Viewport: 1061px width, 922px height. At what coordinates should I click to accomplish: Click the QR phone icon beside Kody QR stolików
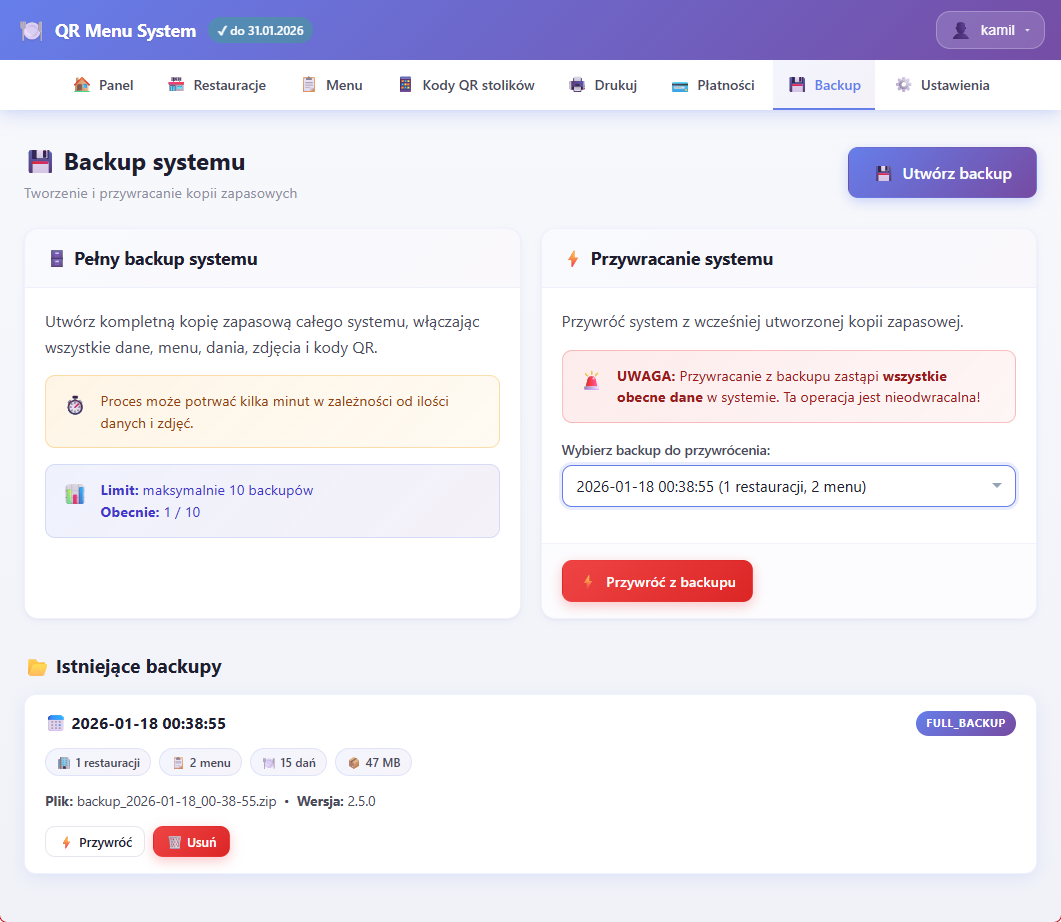(x=405, y=85)
